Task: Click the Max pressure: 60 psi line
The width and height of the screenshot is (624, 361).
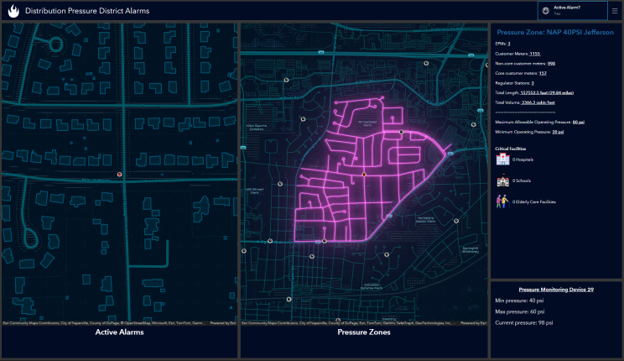Action: click(520, 312)
